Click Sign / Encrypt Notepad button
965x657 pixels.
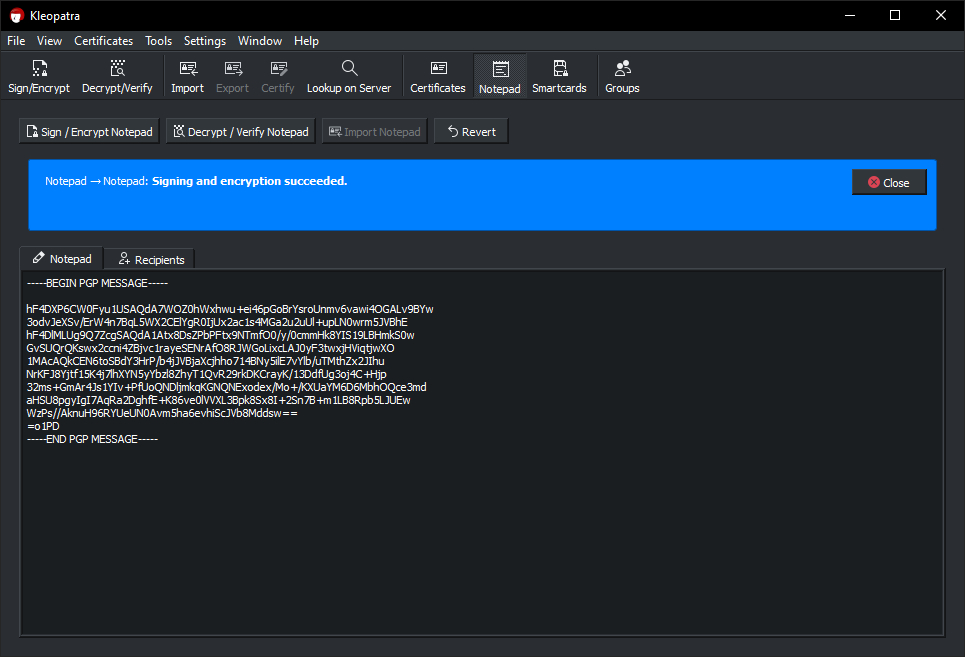click(x=89, y=132)
